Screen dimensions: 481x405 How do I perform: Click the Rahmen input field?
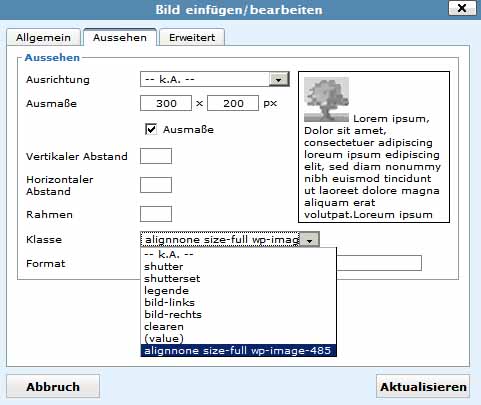click(156, 214)
